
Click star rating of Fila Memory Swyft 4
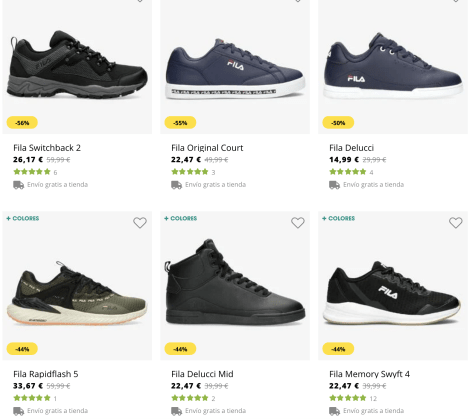click(348, 398)
